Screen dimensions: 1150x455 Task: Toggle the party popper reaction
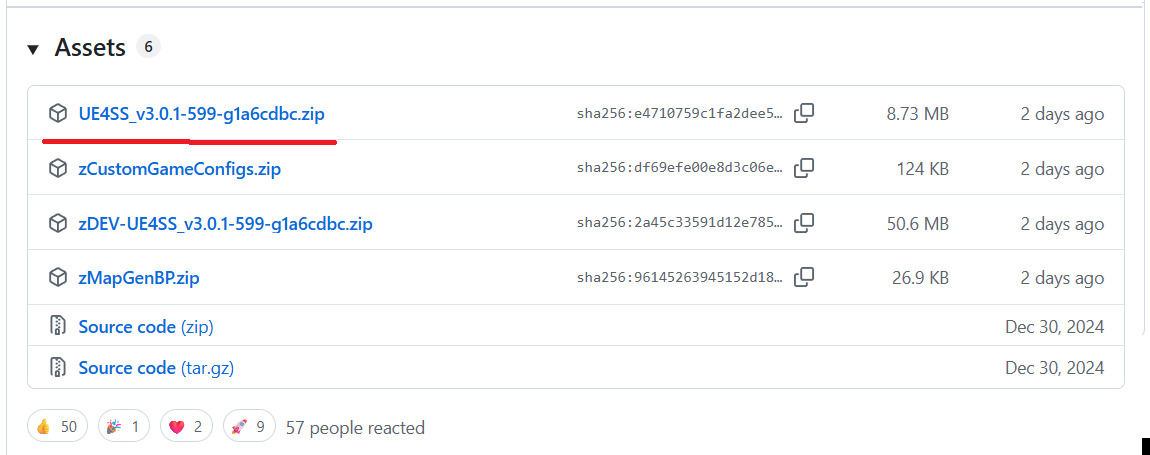pyautogui.click(x=124, y=427)
